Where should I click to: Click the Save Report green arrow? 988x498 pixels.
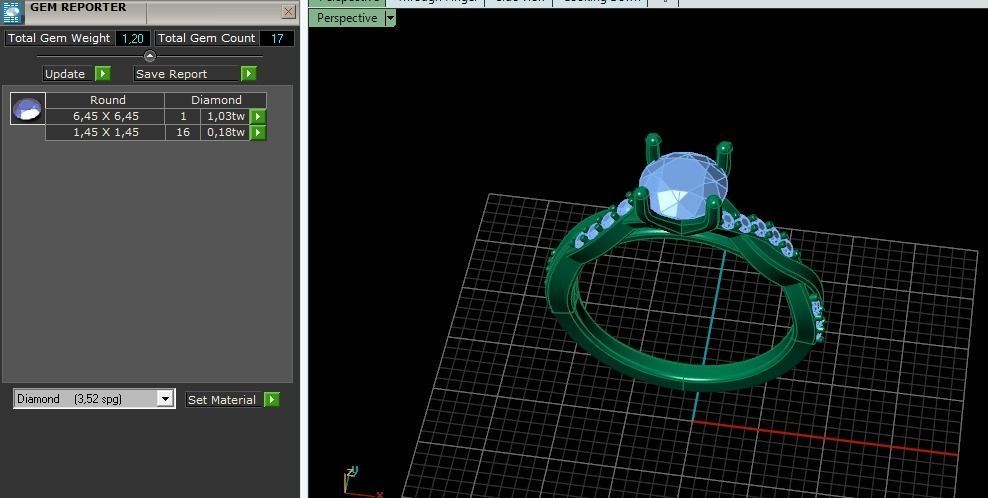(249, 74)
